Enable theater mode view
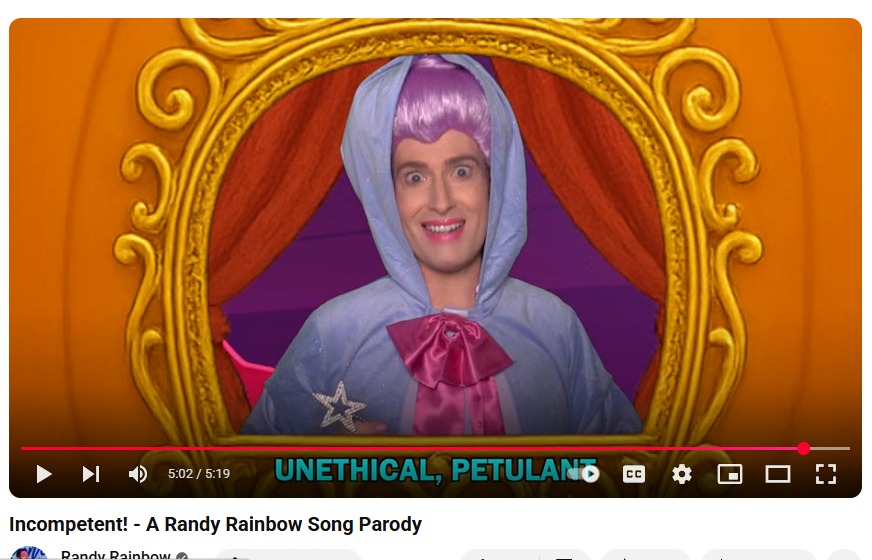This screenshot has height=560, width=872. tap(777, 474)
